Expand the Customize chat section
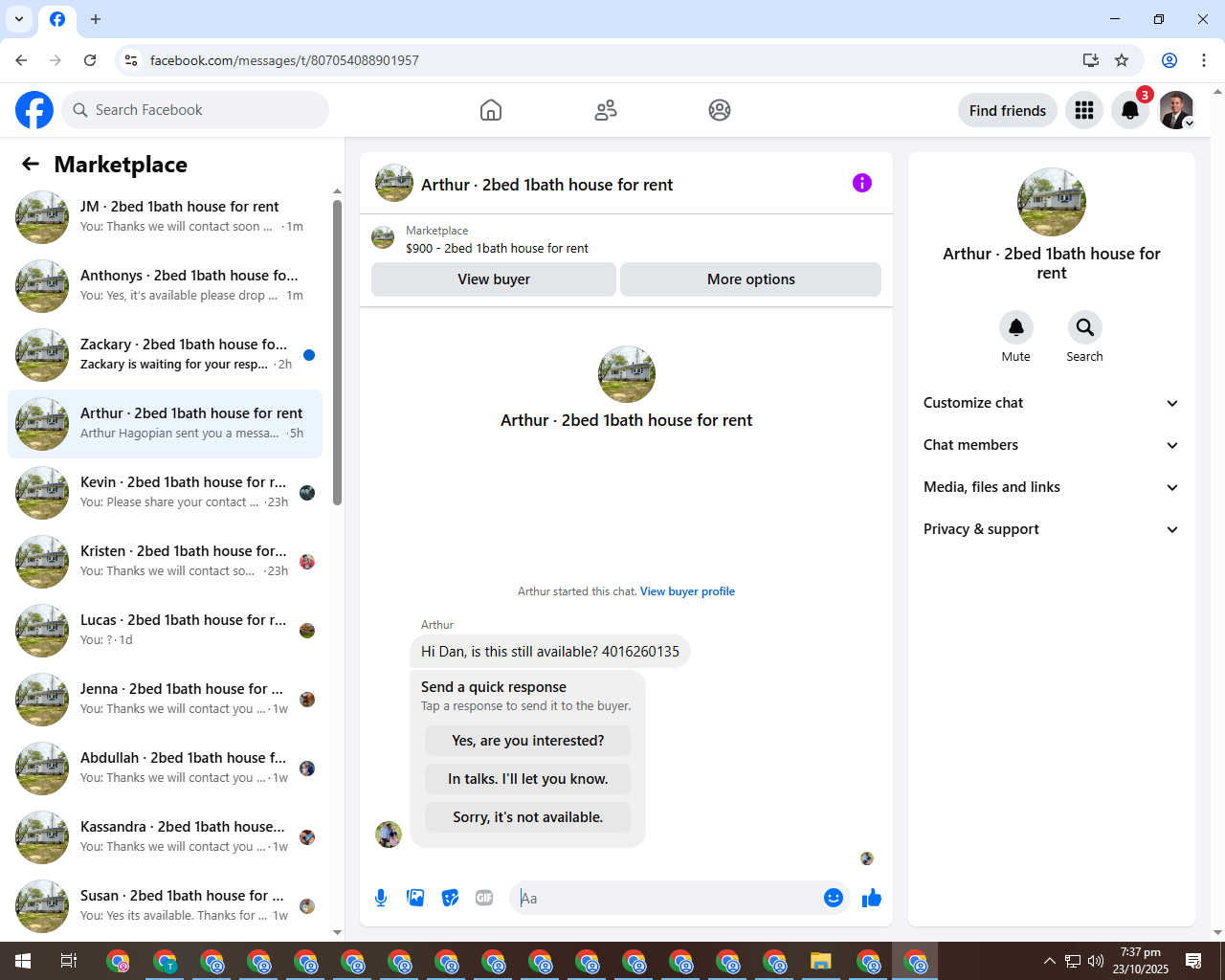Screen dimensions: 1225x980 pos(1052,403)
